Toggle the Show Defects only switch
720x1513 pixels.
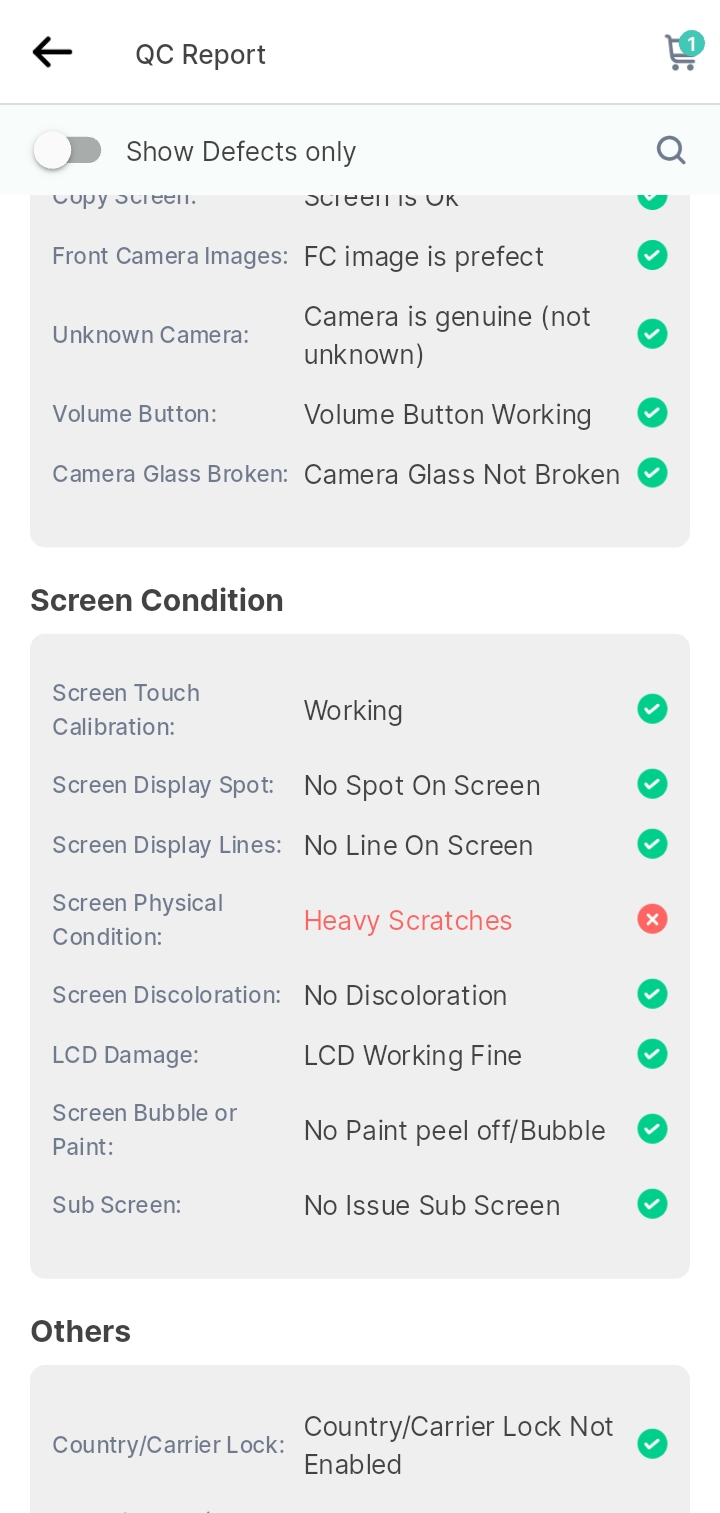click(x=68, y=151)
